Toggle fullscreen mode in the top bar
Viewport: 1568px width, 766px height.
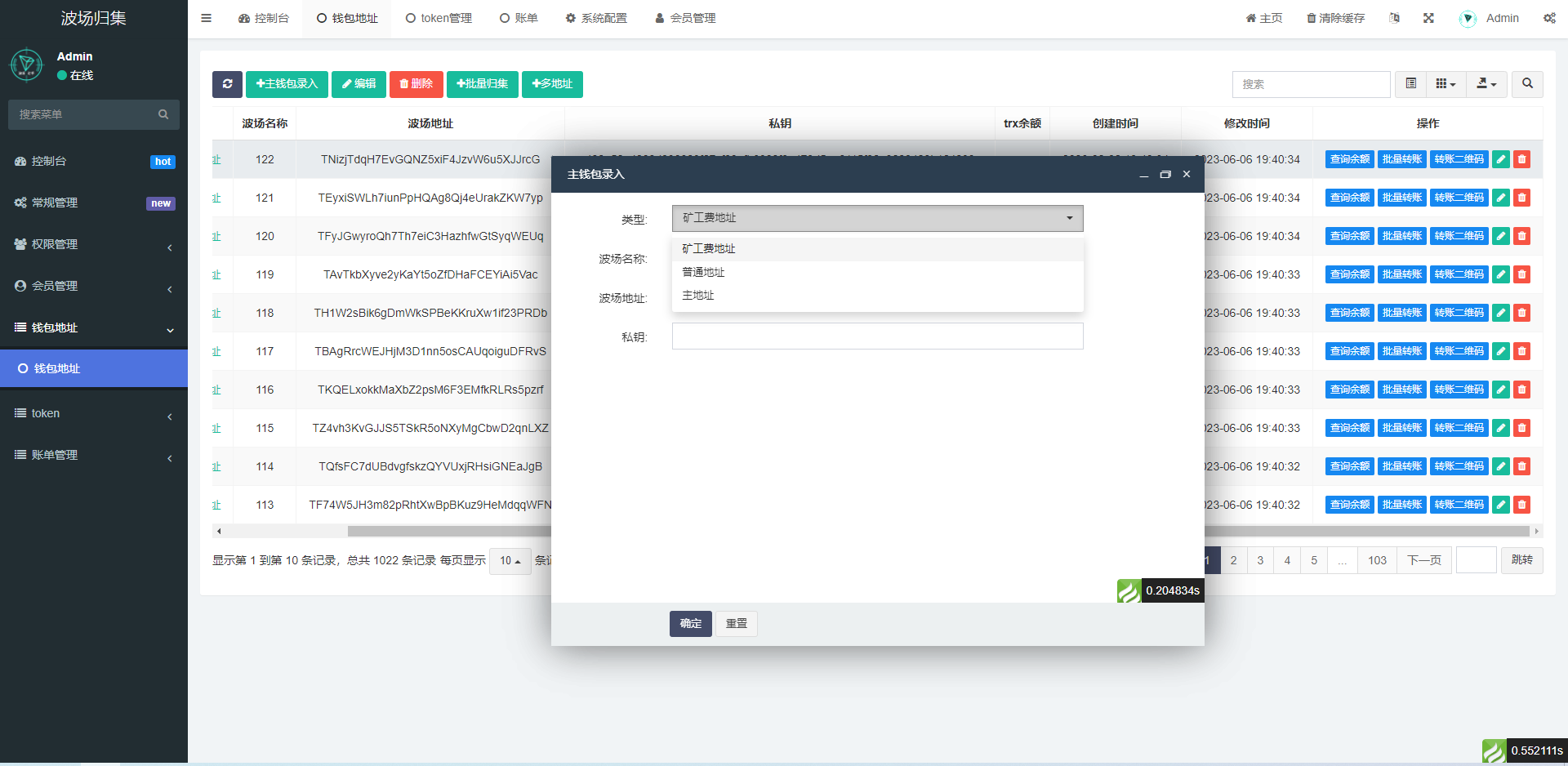1428,18
